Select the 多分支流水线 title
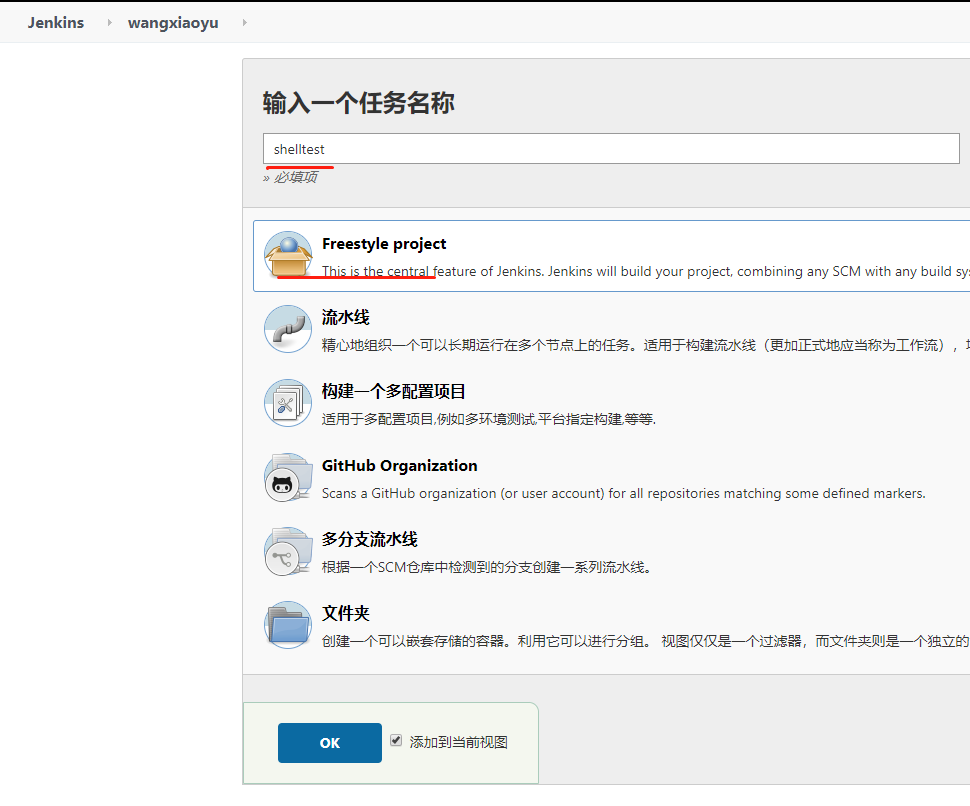Screen dimensions: 970x806 369,539
